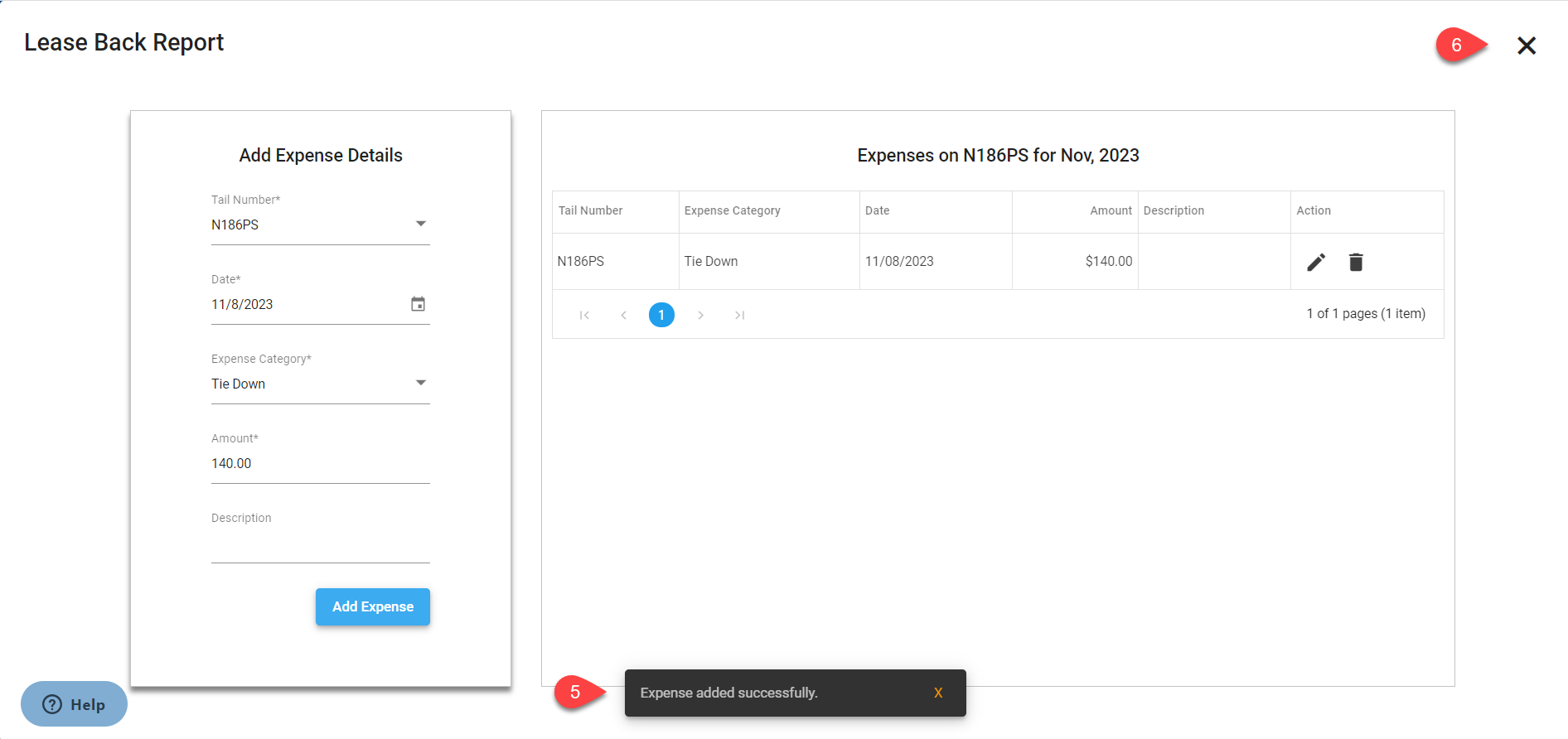Go to previous page of expenses
The image size is (1568, 739).
[x=623, y=315]
